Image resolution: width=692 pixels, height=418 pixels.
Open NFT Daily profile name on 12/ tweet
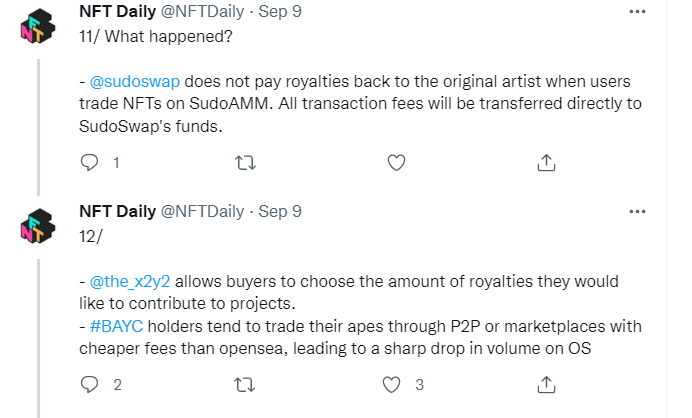[117, 212]
